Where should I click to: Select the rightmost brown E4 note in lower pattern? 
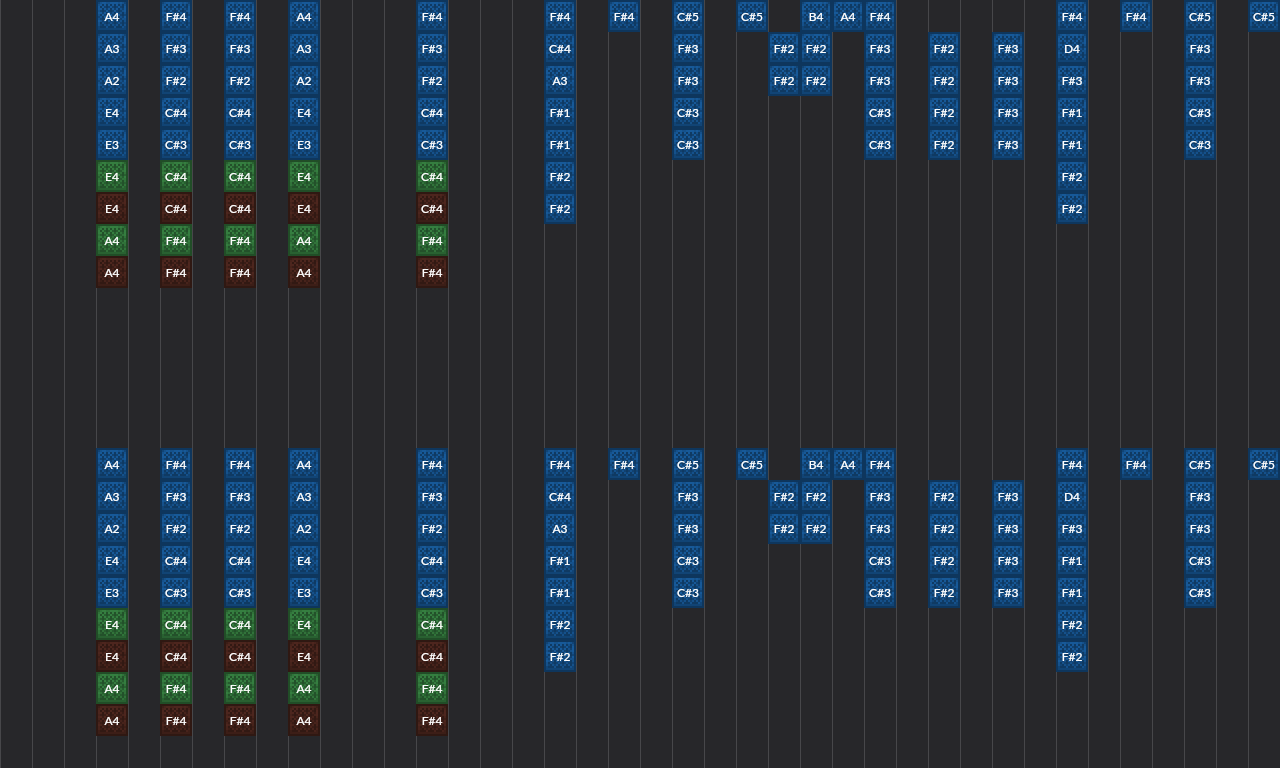[304, 657]
